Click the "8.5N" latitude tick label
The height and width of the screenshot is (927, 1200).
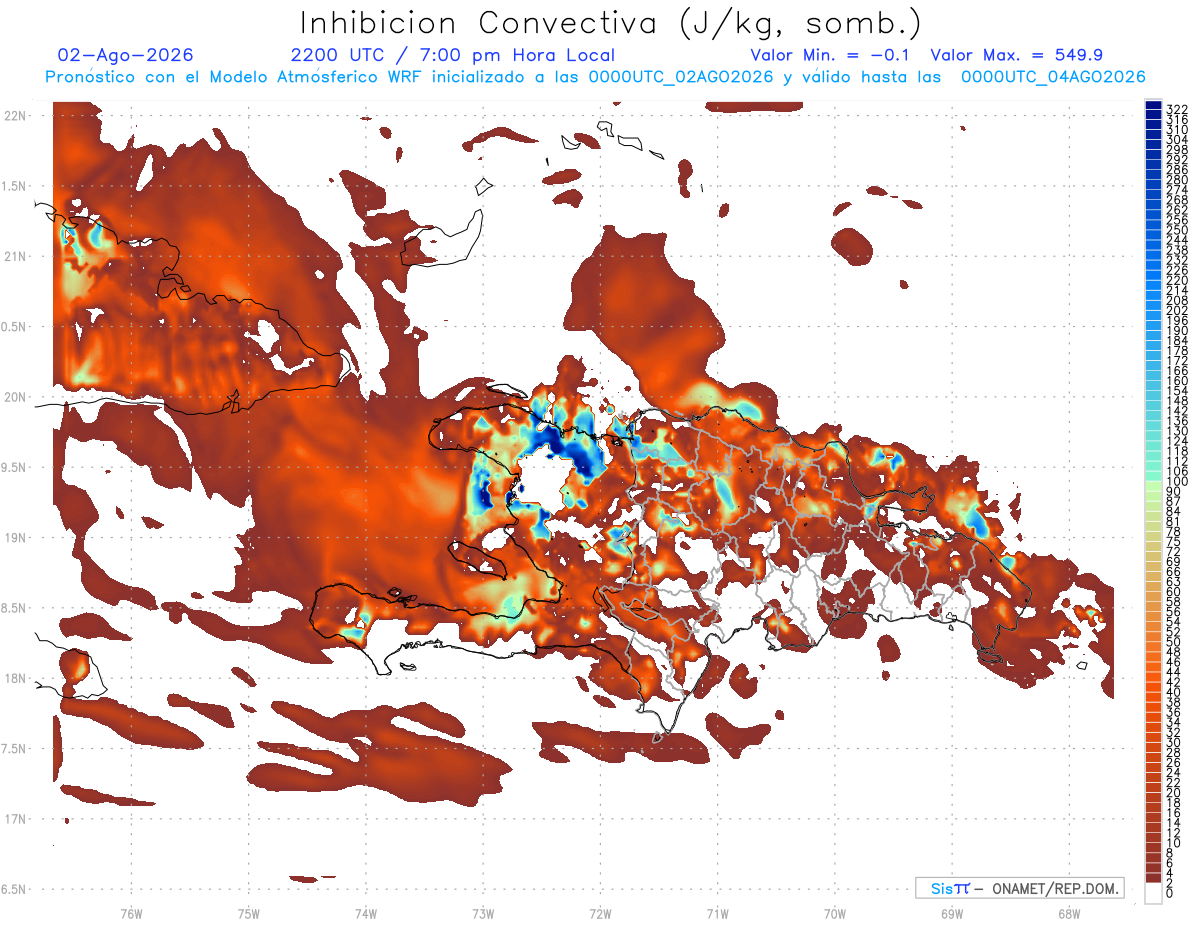(15, 608)
